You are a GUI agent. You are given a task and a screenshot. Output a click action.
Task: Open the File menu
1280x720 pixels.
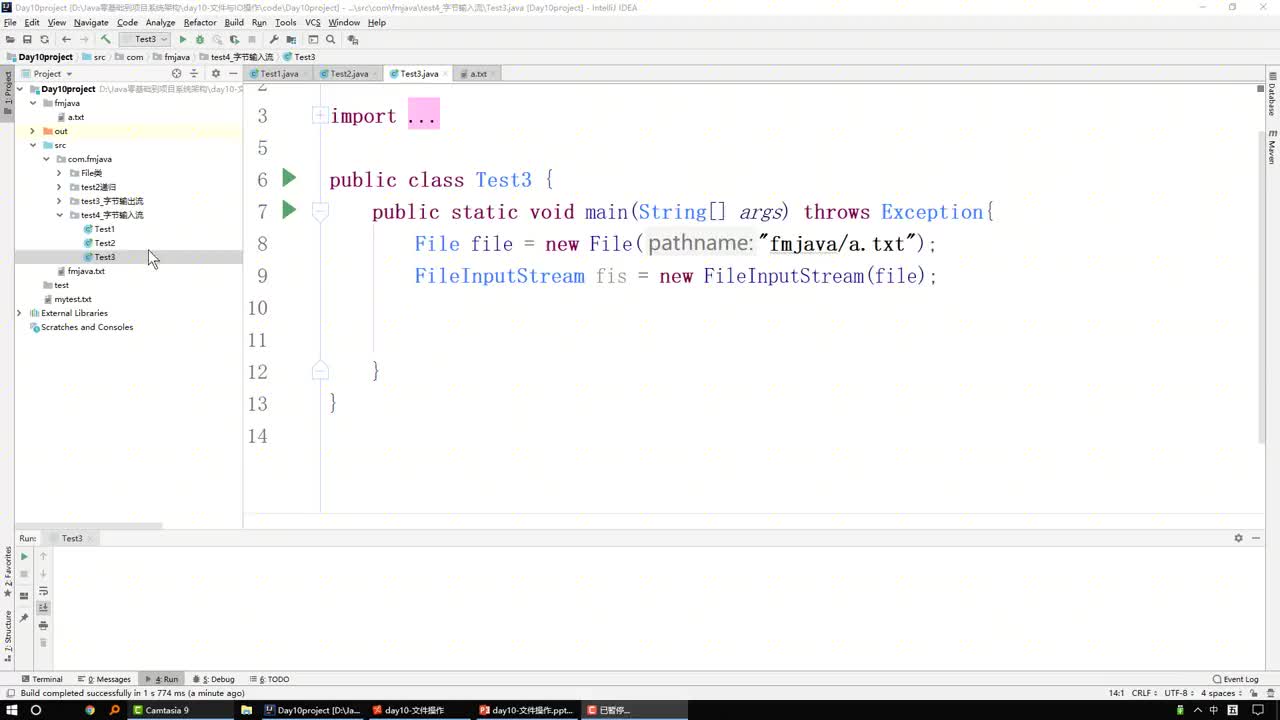pyautogui.click(x=10, y=22)
